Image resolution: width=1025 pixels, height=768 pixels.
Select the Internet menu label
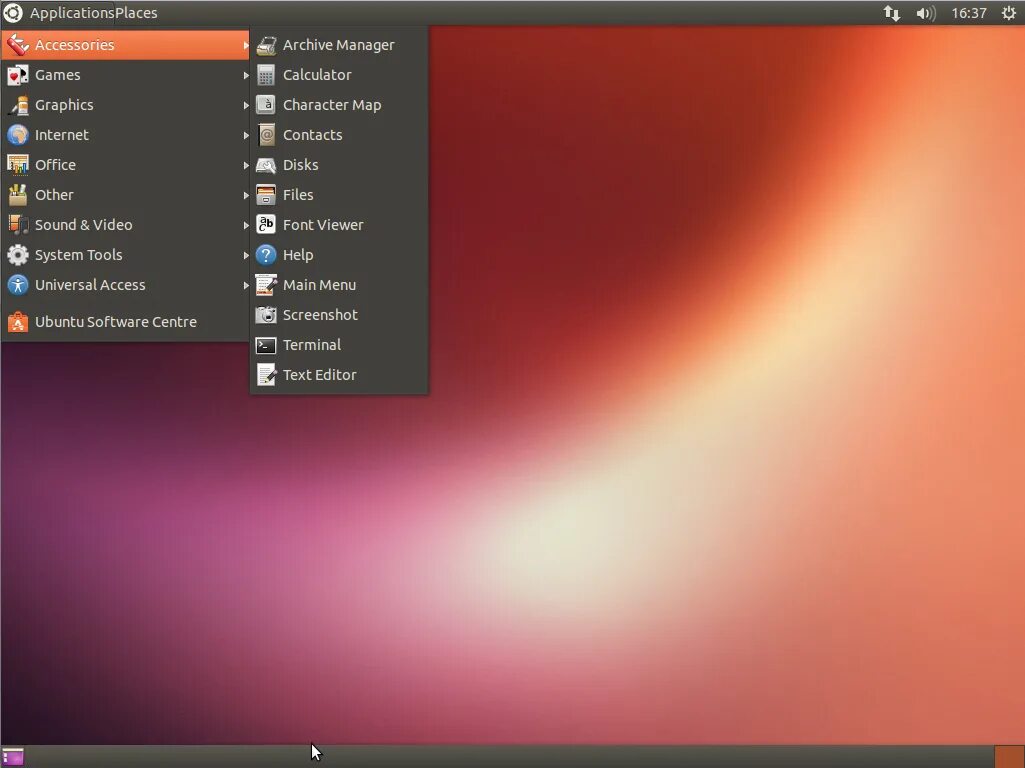61,135
